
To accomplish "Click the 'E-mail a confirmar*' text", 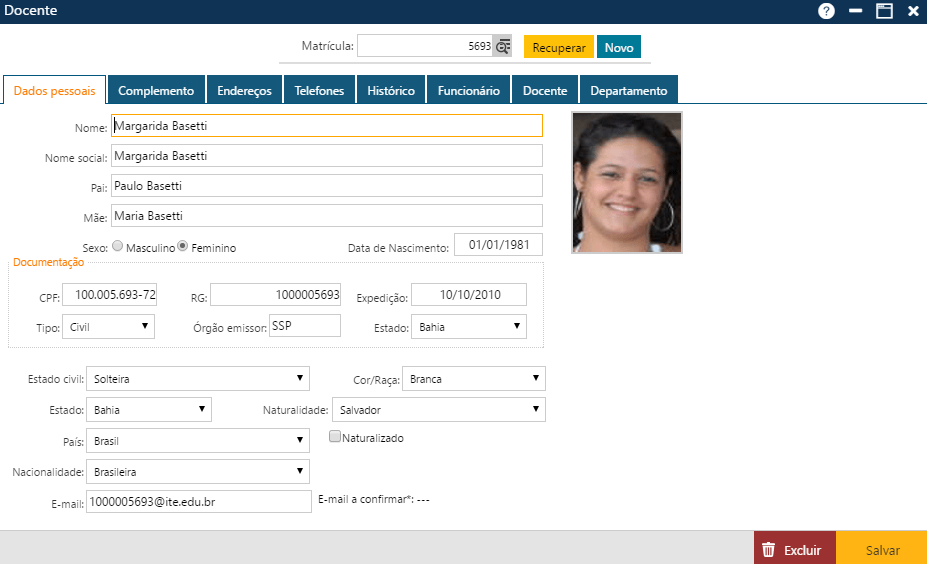I will coord(365,500).
